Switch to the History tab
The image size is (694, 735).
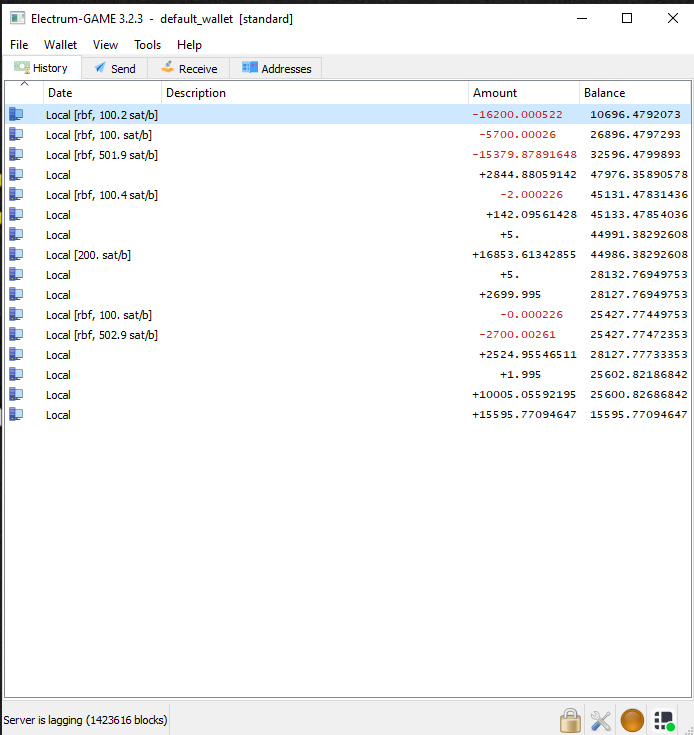coord(42,68)
